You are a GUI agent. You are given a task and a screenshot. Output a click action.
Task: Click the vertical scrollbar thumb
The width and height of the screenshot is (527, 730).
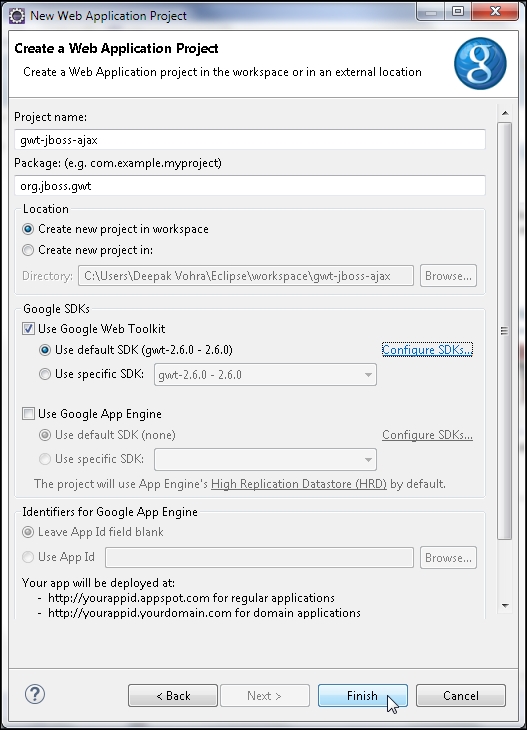click(505, 331)
